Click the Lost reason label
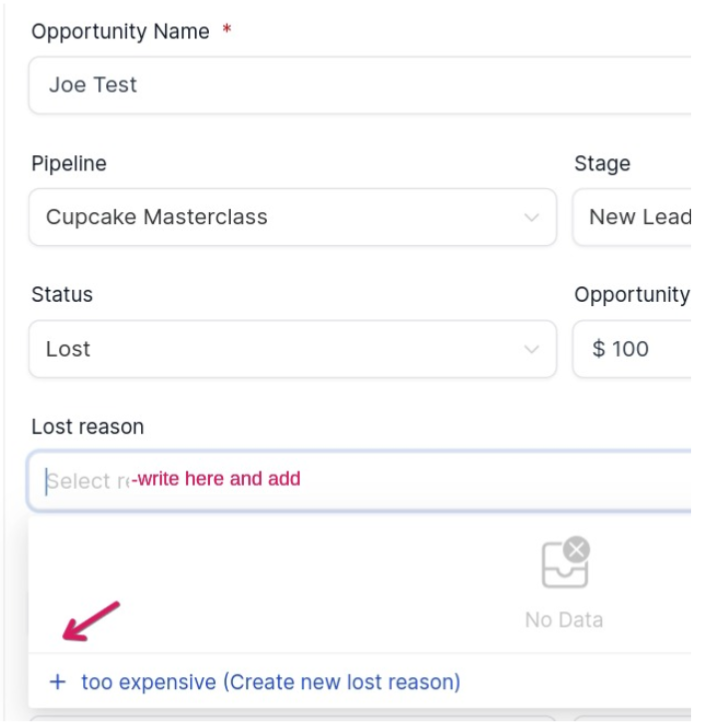 [88, 427]
